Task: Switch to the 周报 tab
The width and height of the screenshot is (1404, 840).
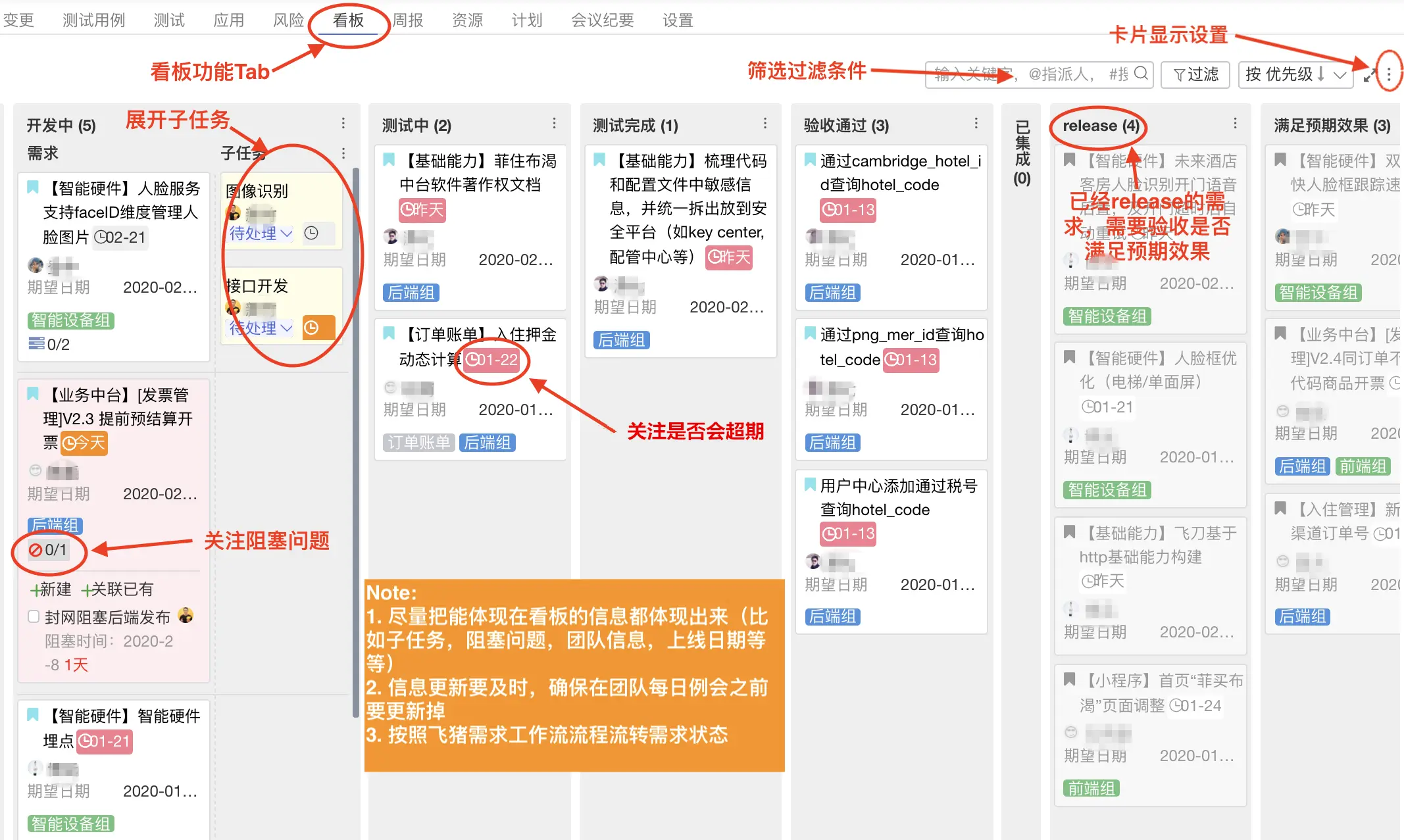Action: tap(408, 20)
